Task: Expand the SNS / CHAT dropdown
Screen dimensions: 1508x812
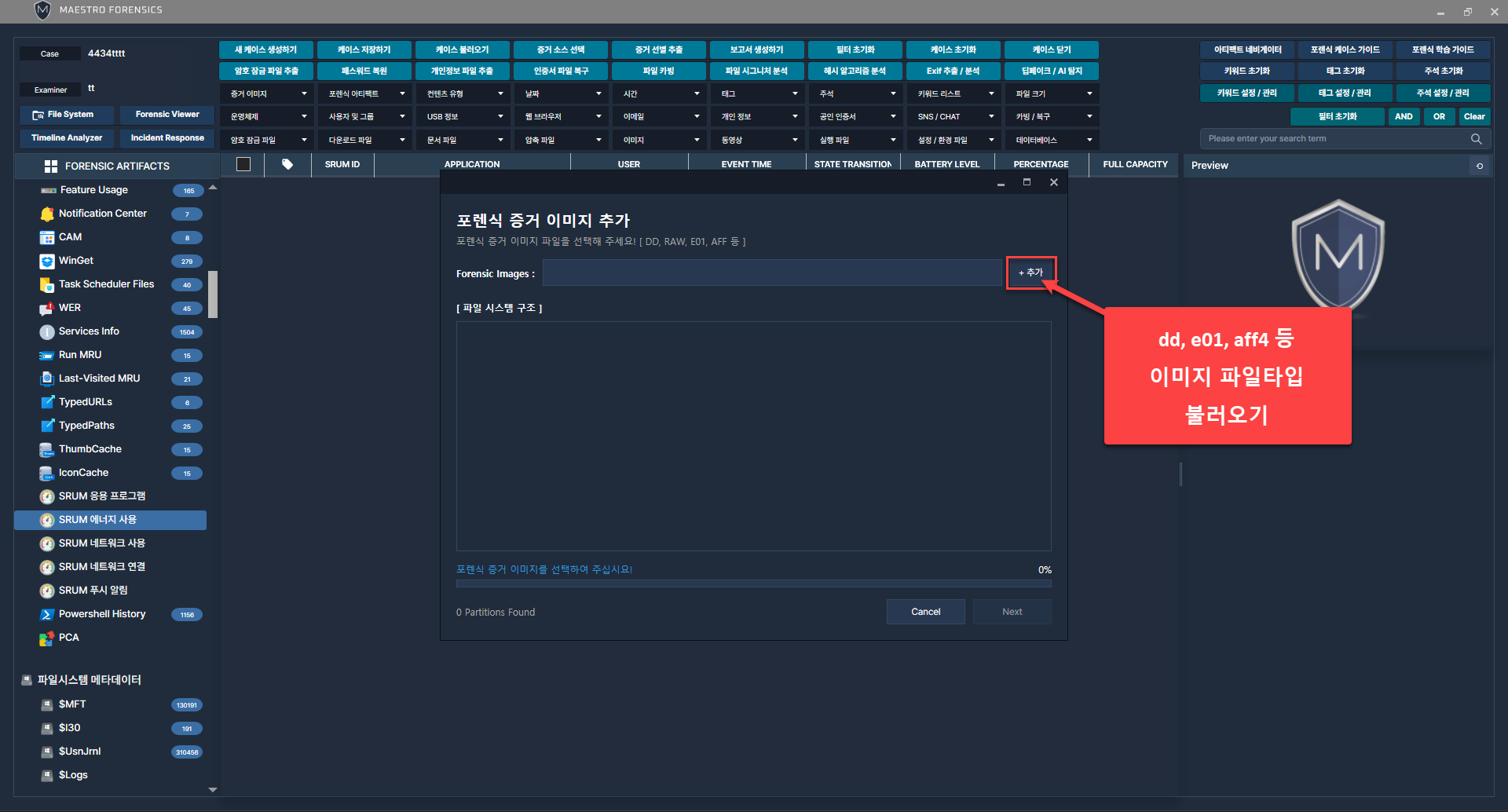Action: 954,116
